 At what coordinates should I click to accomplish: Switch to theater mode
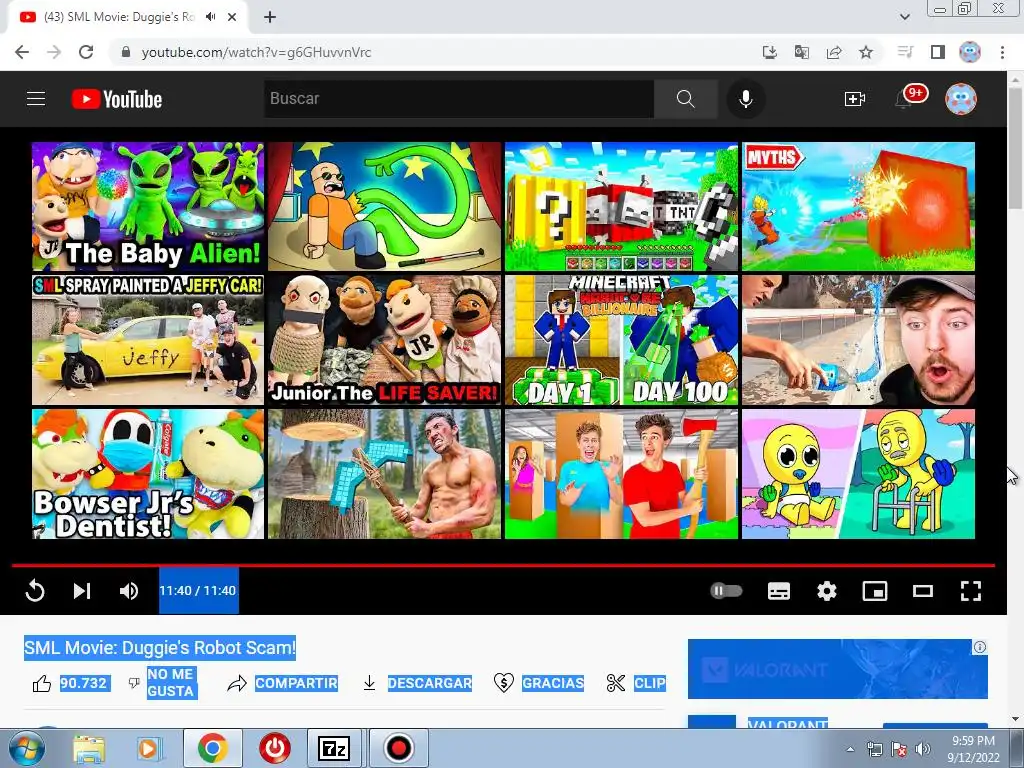click(923, 591)
